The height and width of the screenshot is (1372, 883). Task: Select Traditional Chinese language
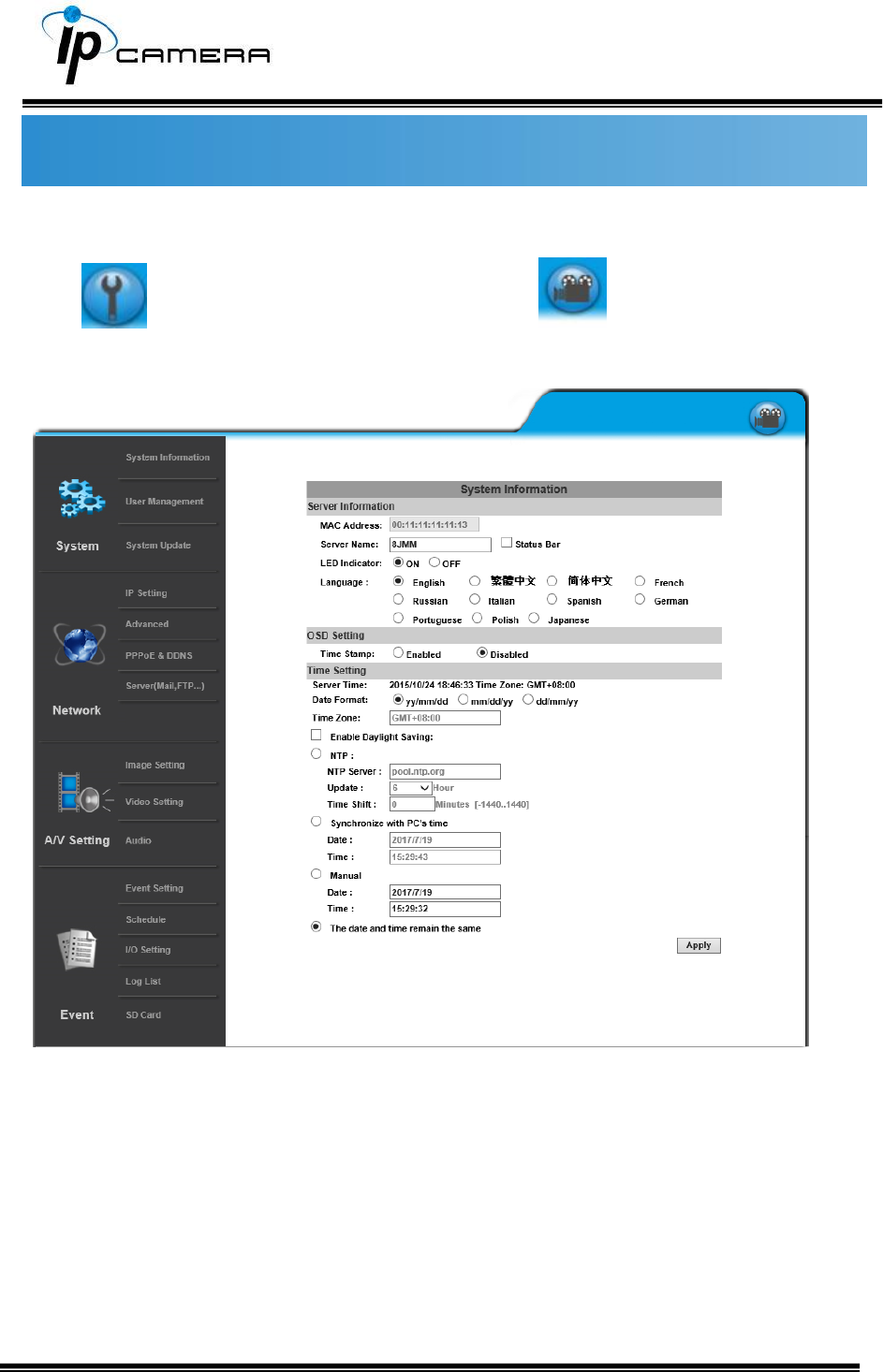pyautogui.click(x=475, y=581)
